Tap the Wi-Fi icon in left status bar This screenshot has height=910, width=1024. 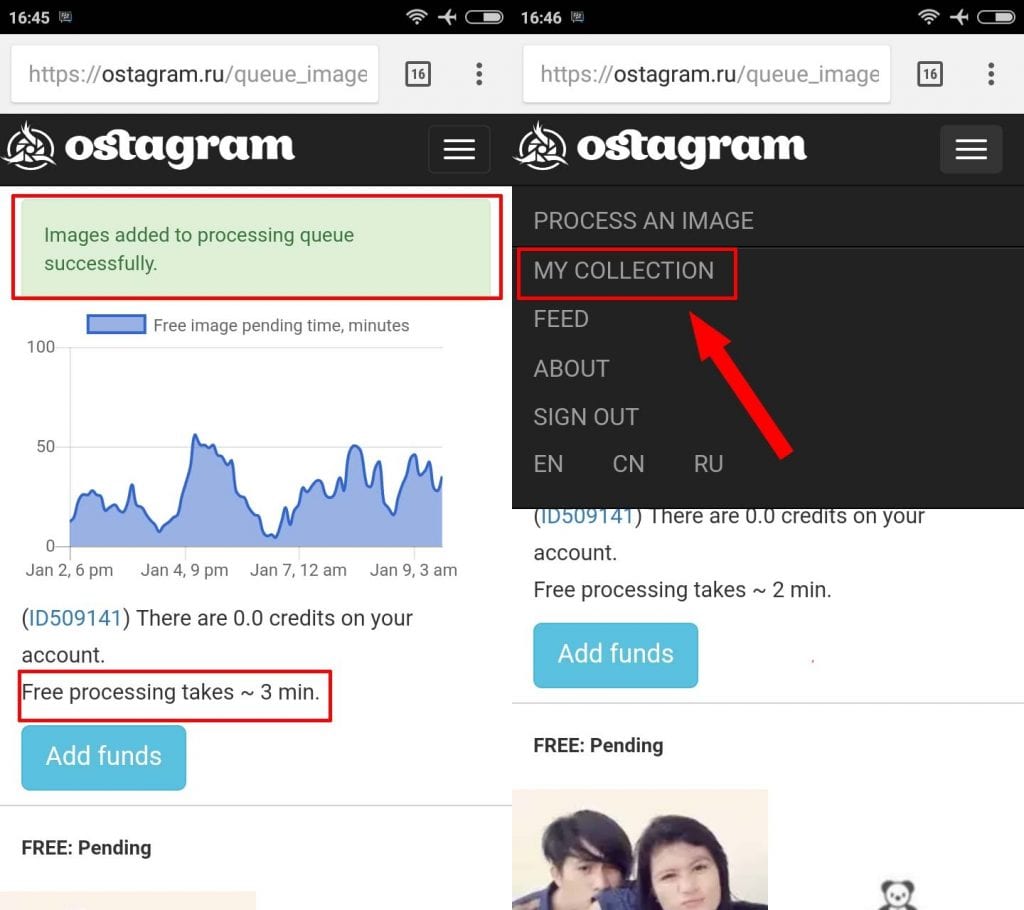[417, 17]
